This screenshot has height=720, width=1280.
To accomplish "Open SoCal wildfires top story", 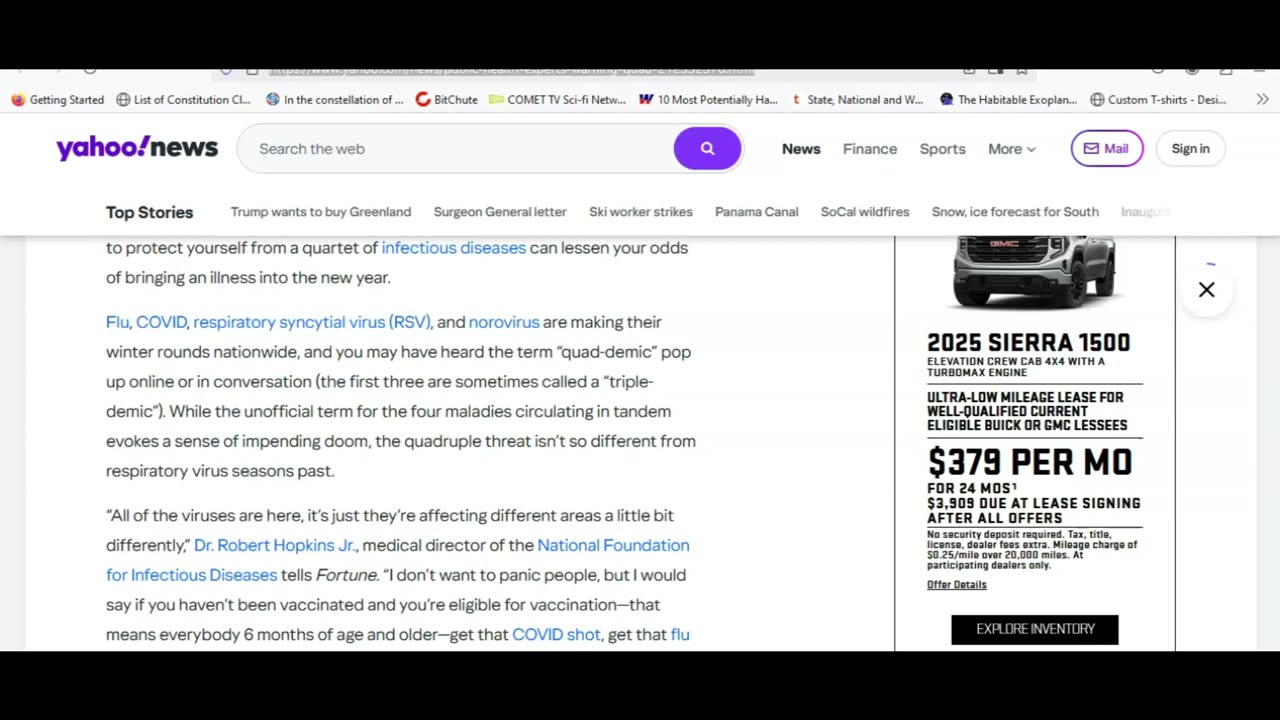I will [865, 212].
